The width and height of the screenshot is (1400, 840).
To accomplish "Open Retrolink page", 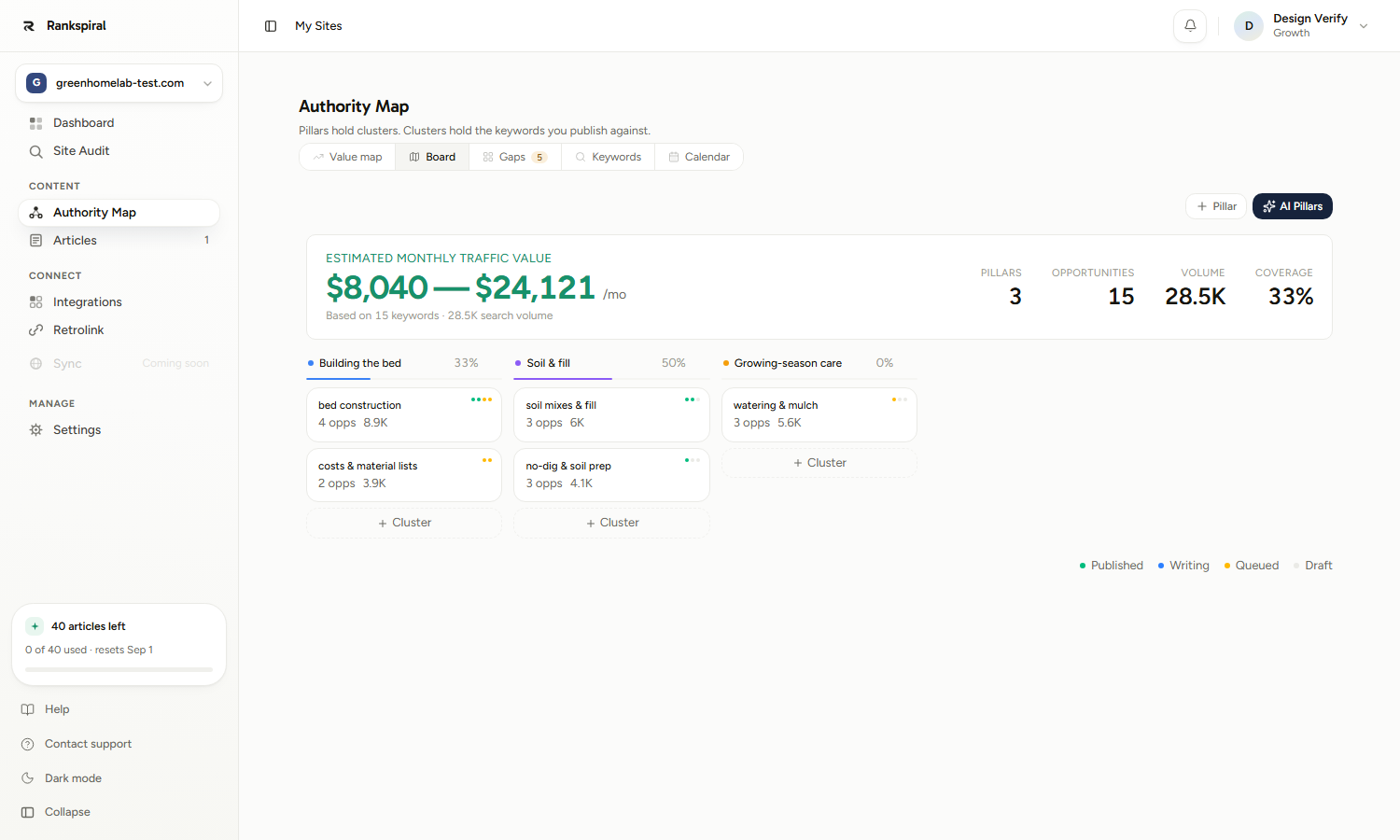I will [119, 330].
